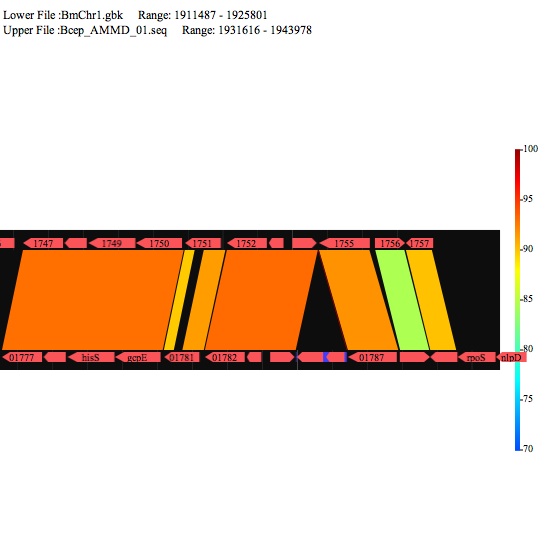Click the 01787 gene arrow
This screenshot has height=550, width=550.
[x=372, y=357]
